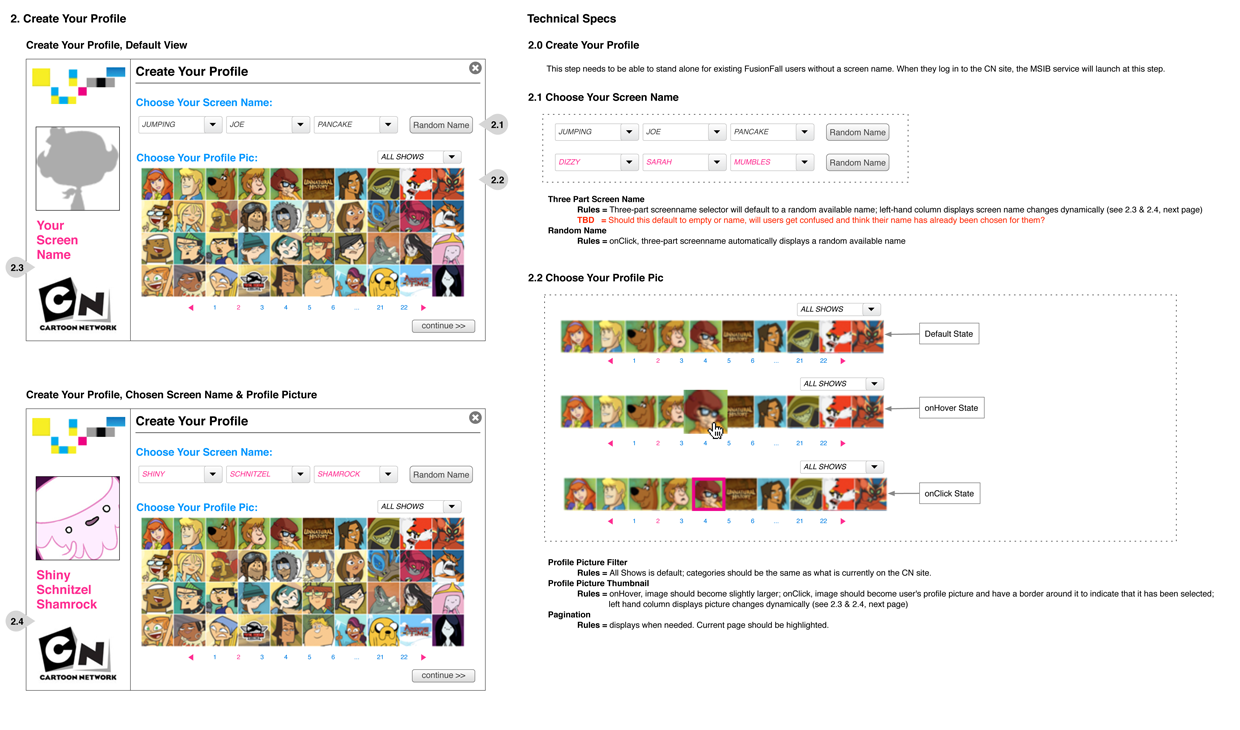
Task: Click Random Name beside PANCAKE in section 2.1
Action: [857, 132]
